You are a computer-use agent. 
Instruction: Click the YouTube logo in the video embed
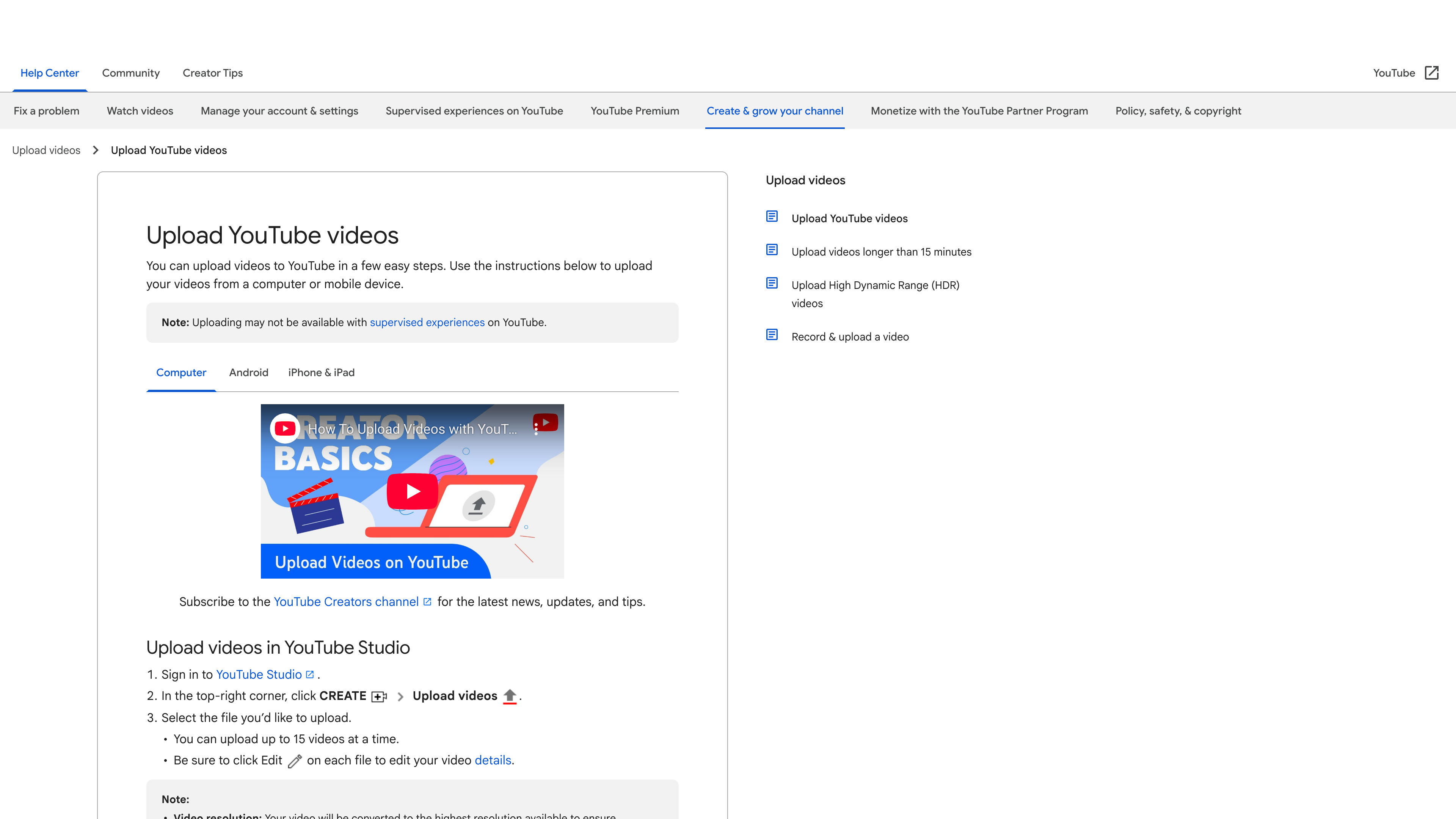click(x=284, y=428)
